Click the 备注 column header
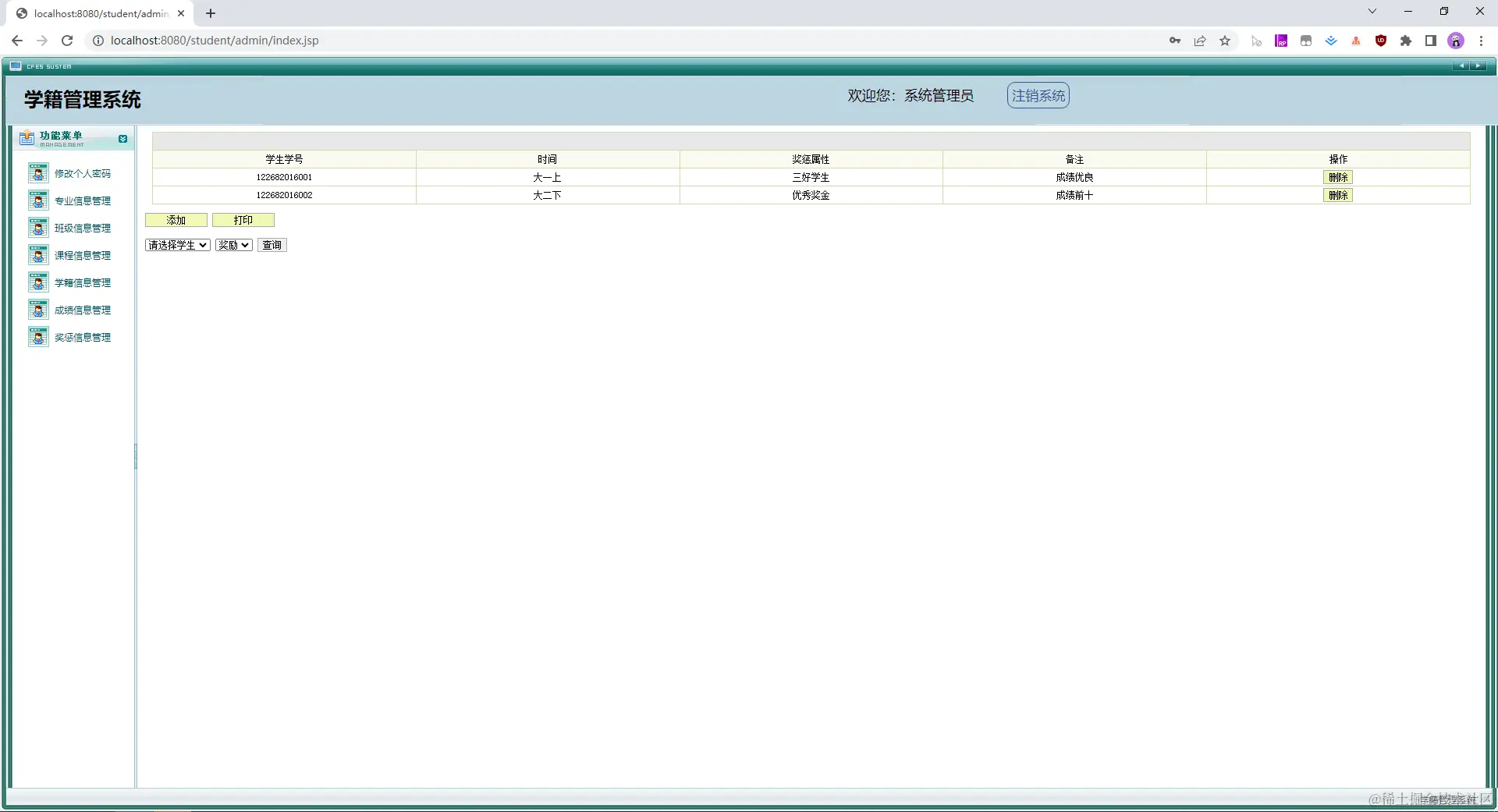The height and width of the screenshot is (812, 1498). pyautogui.click(x=1074, y=159)
